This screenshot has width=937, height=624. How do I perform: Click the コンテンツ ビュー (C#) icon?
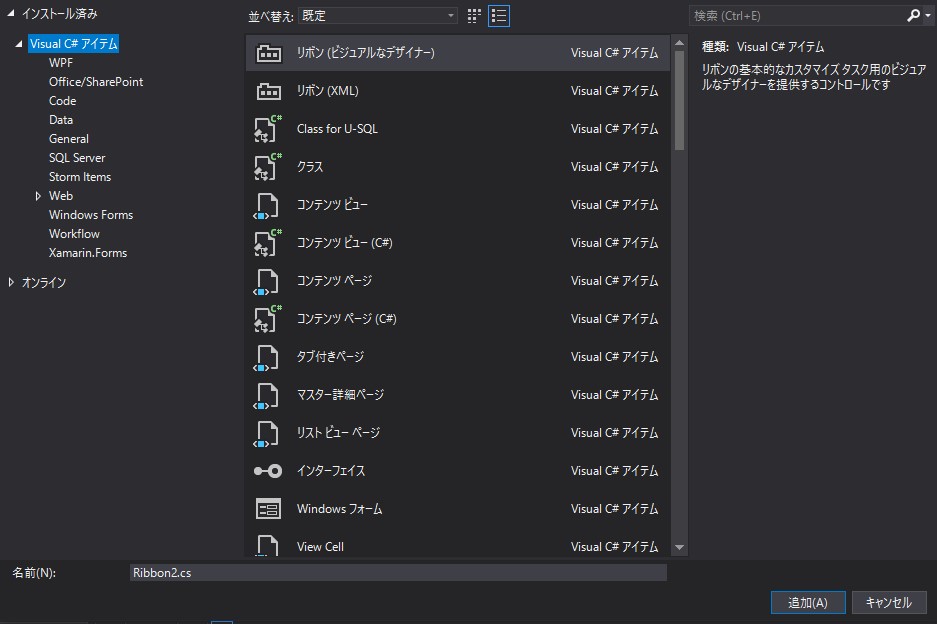(267, 243)
